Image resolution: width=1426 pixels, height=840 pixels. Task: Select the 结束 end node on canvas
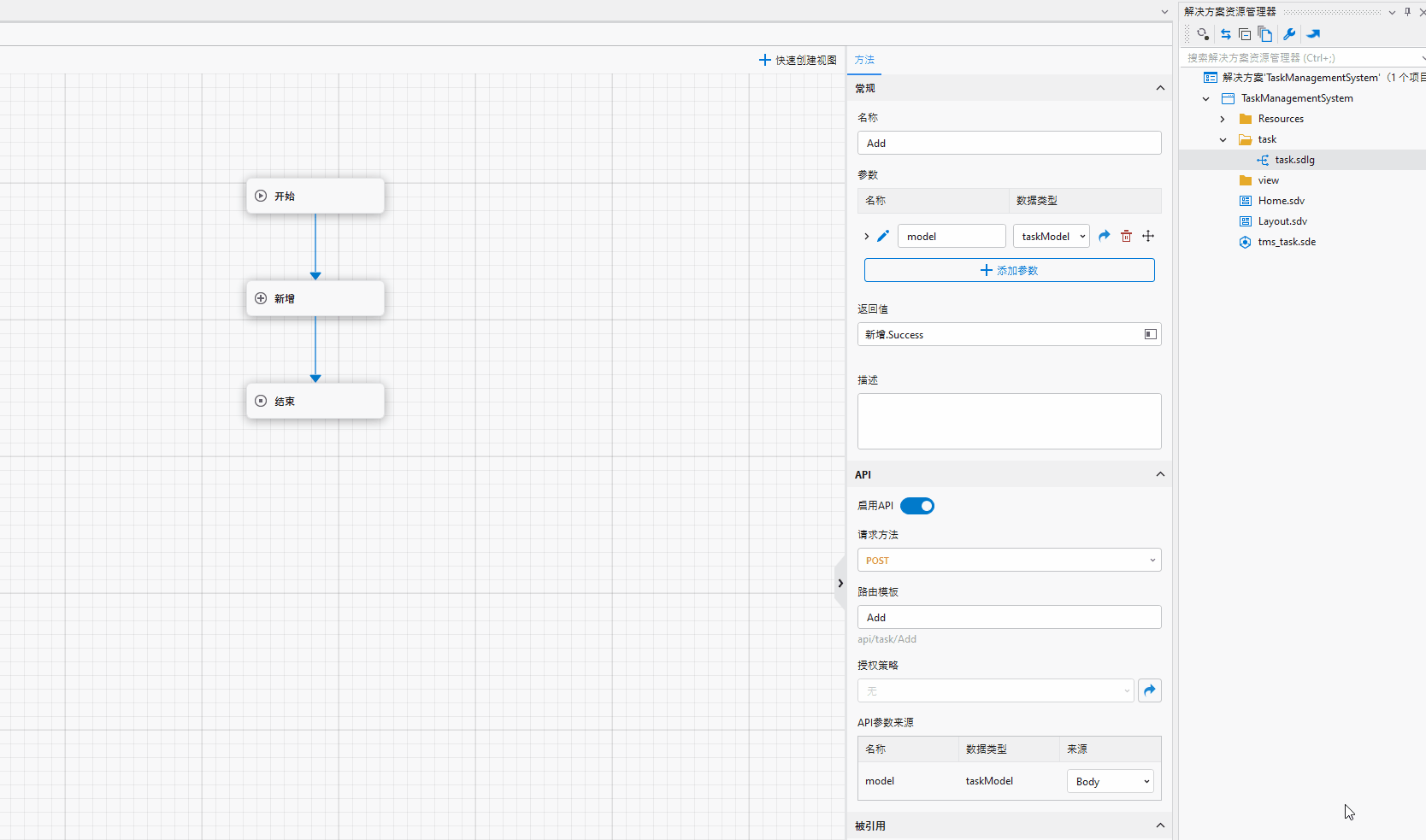click(x=315, y=401)
